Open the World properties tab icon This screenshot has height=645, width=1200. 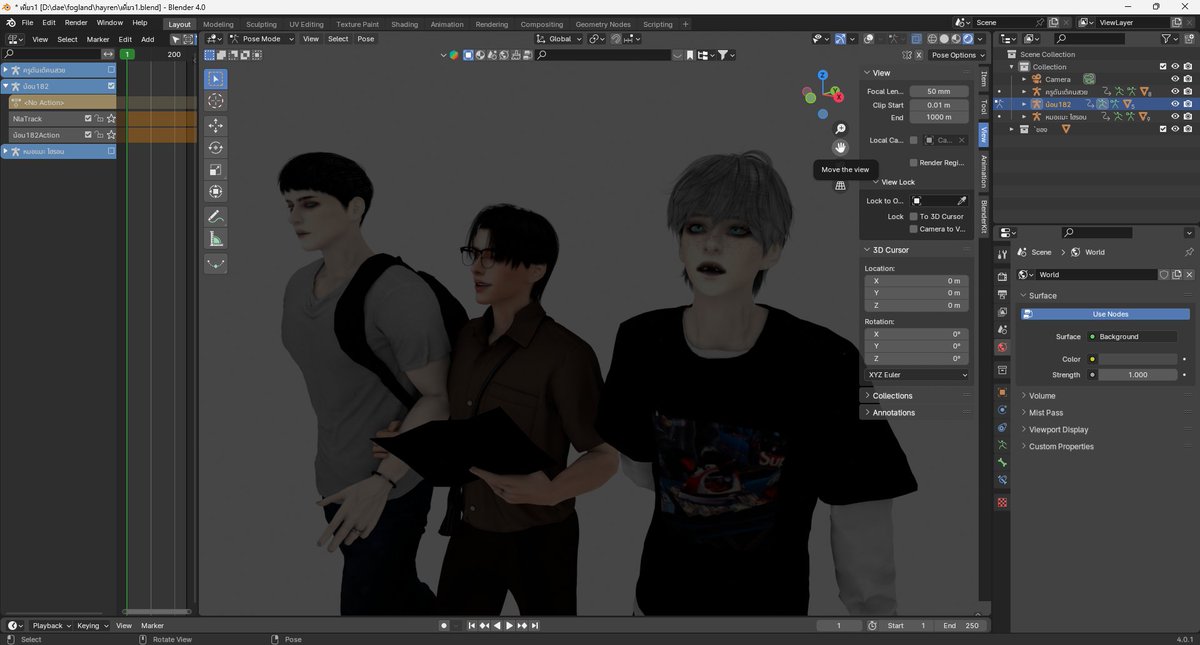click(1002, 347)
